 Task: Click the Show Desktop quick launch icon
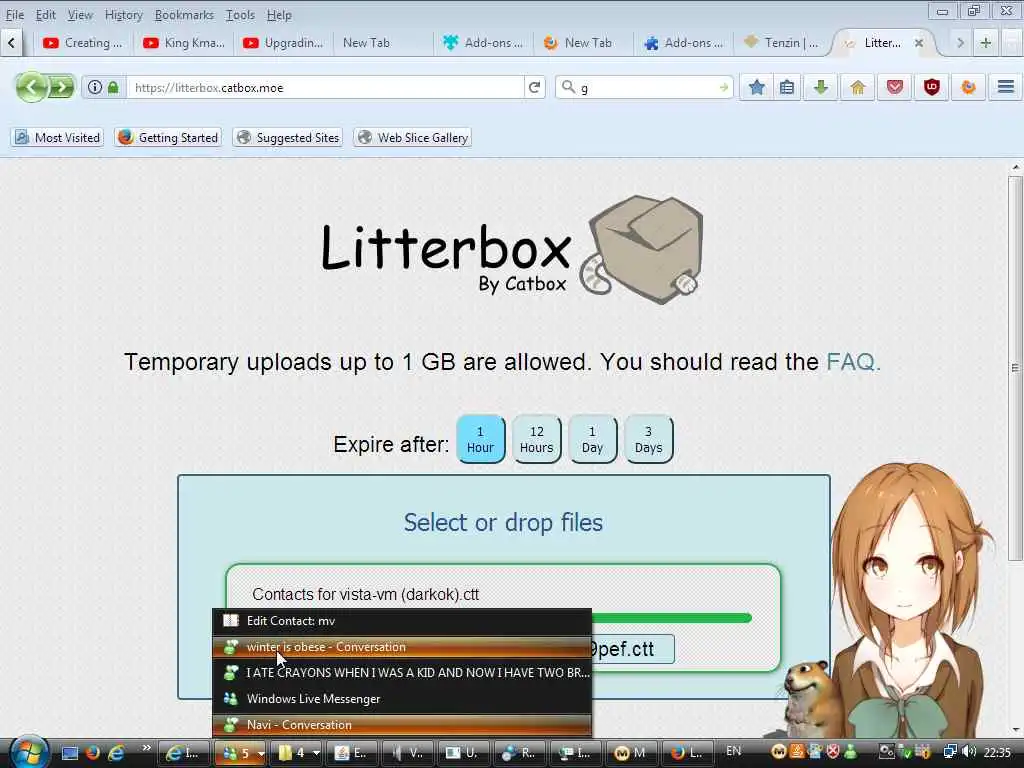(x=70, y=753)
